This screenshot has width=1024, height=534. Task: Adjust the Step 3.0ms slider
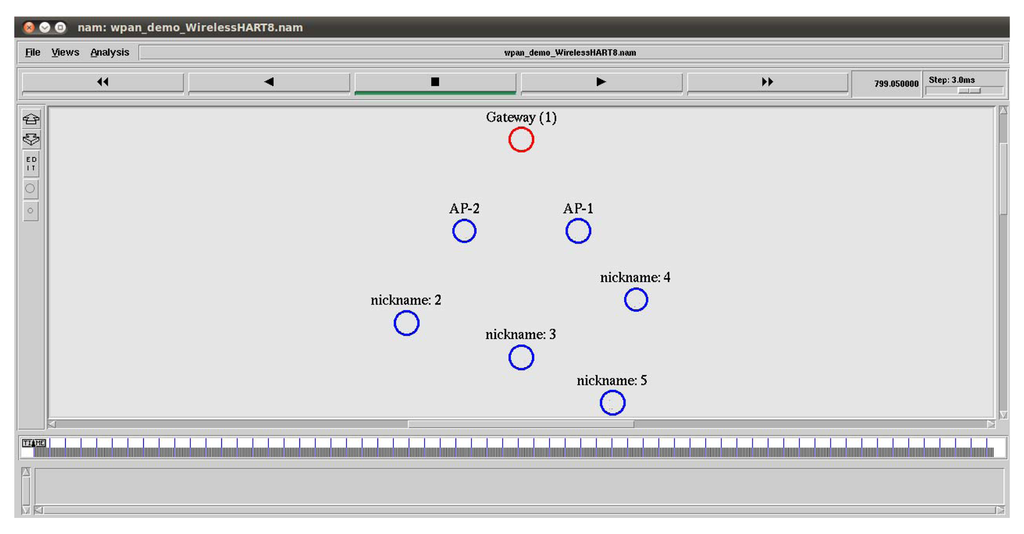(969, 91)
